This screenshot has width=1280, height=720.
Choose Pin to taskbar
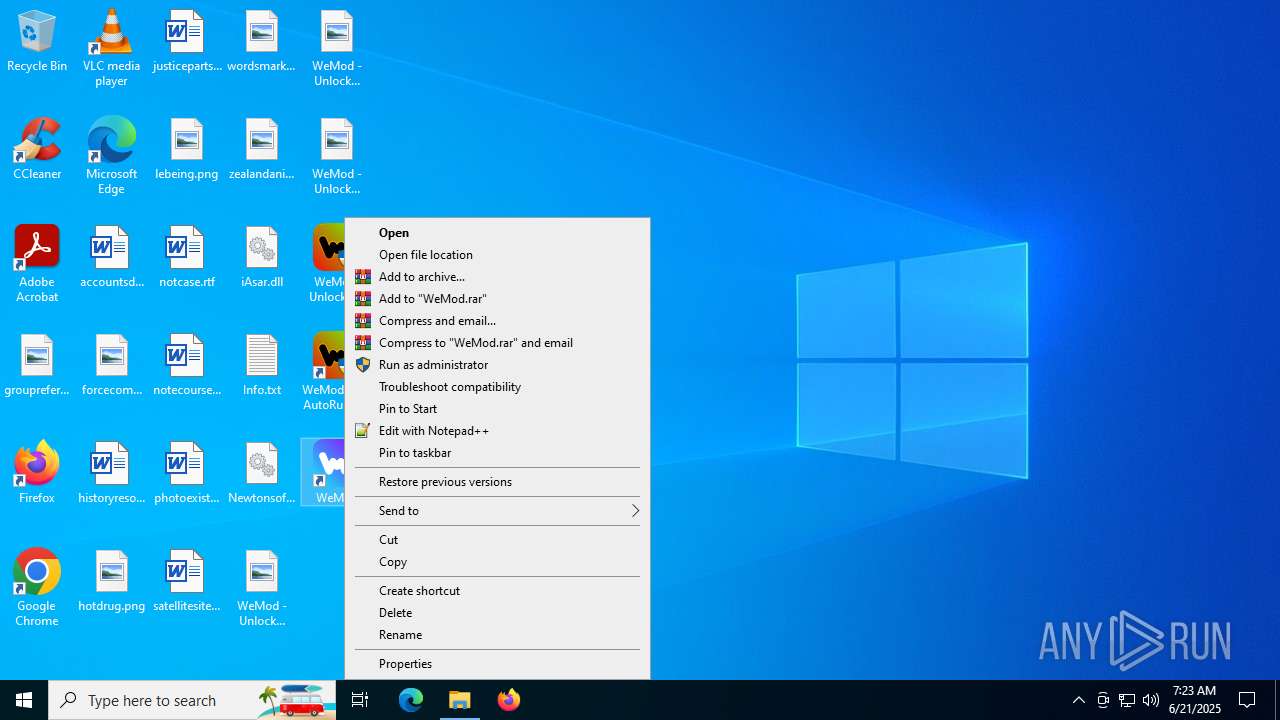tap(497, 453)
